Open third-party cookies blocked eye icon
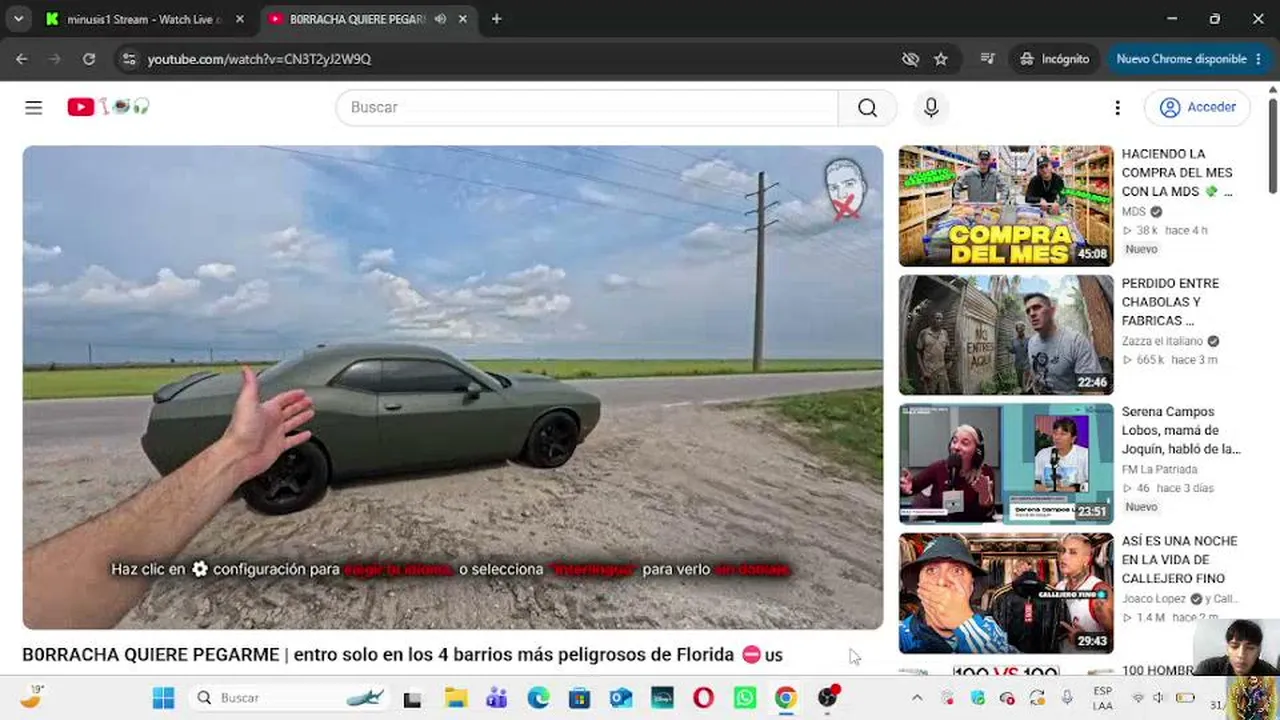Image resolution: width=1280 pixels, height=720 pixels. (x=910, y=59)
